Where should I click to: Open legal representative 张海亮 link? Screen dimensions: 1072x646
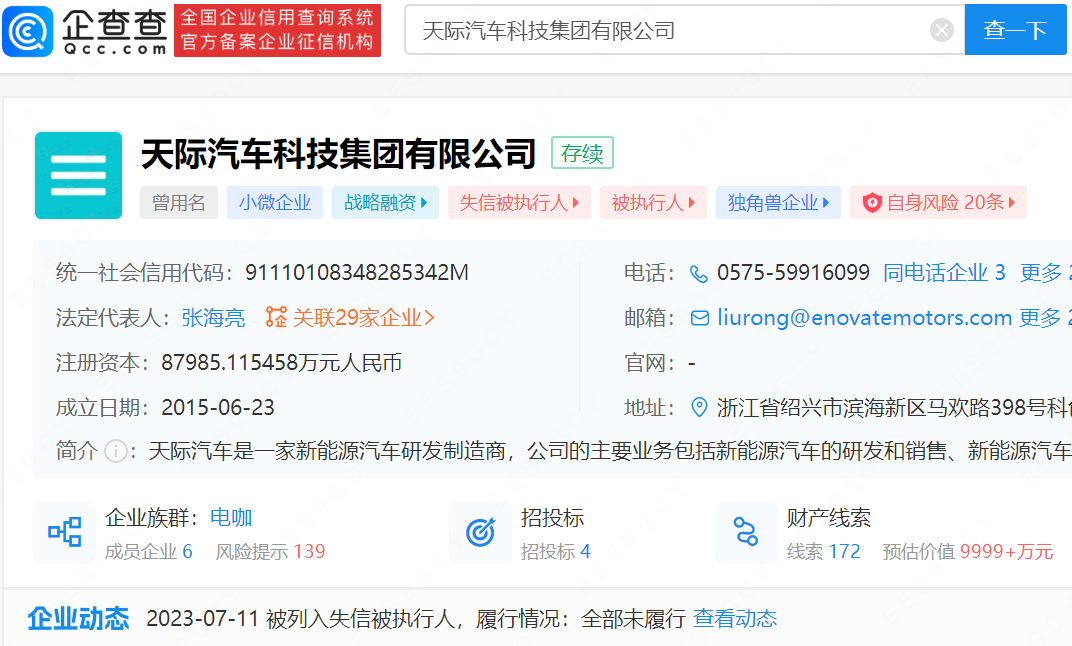click(x=213, y=317)
